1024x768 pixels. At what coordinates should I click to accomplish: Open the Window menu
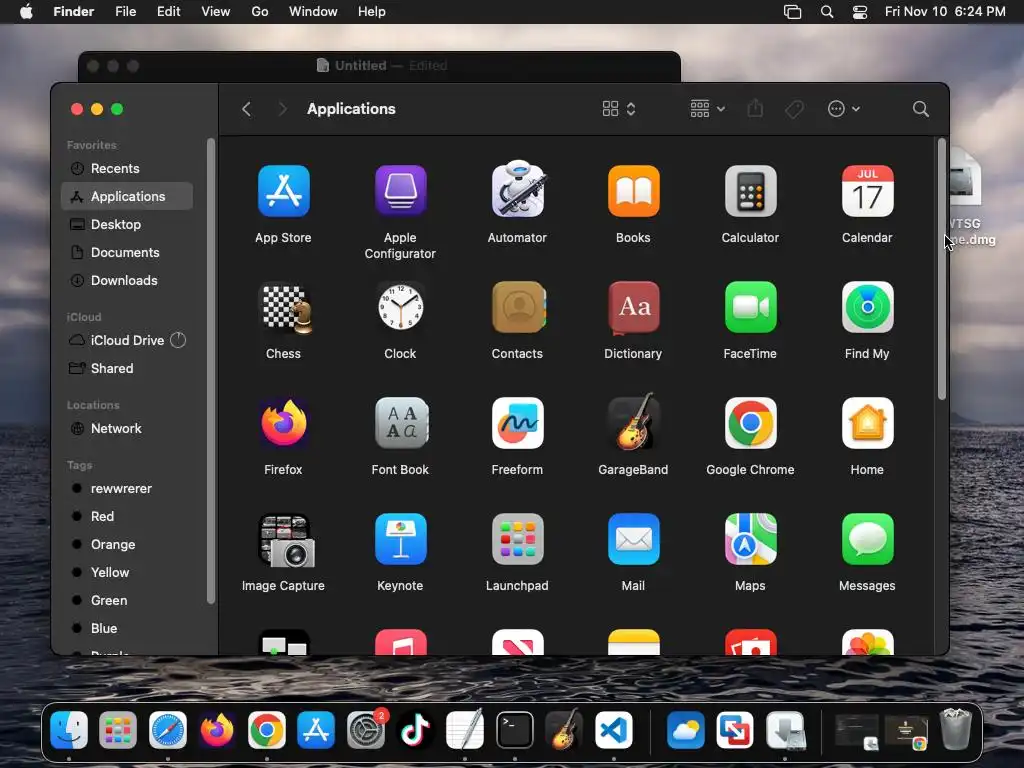pyautogui.click(x=313, y=12)
